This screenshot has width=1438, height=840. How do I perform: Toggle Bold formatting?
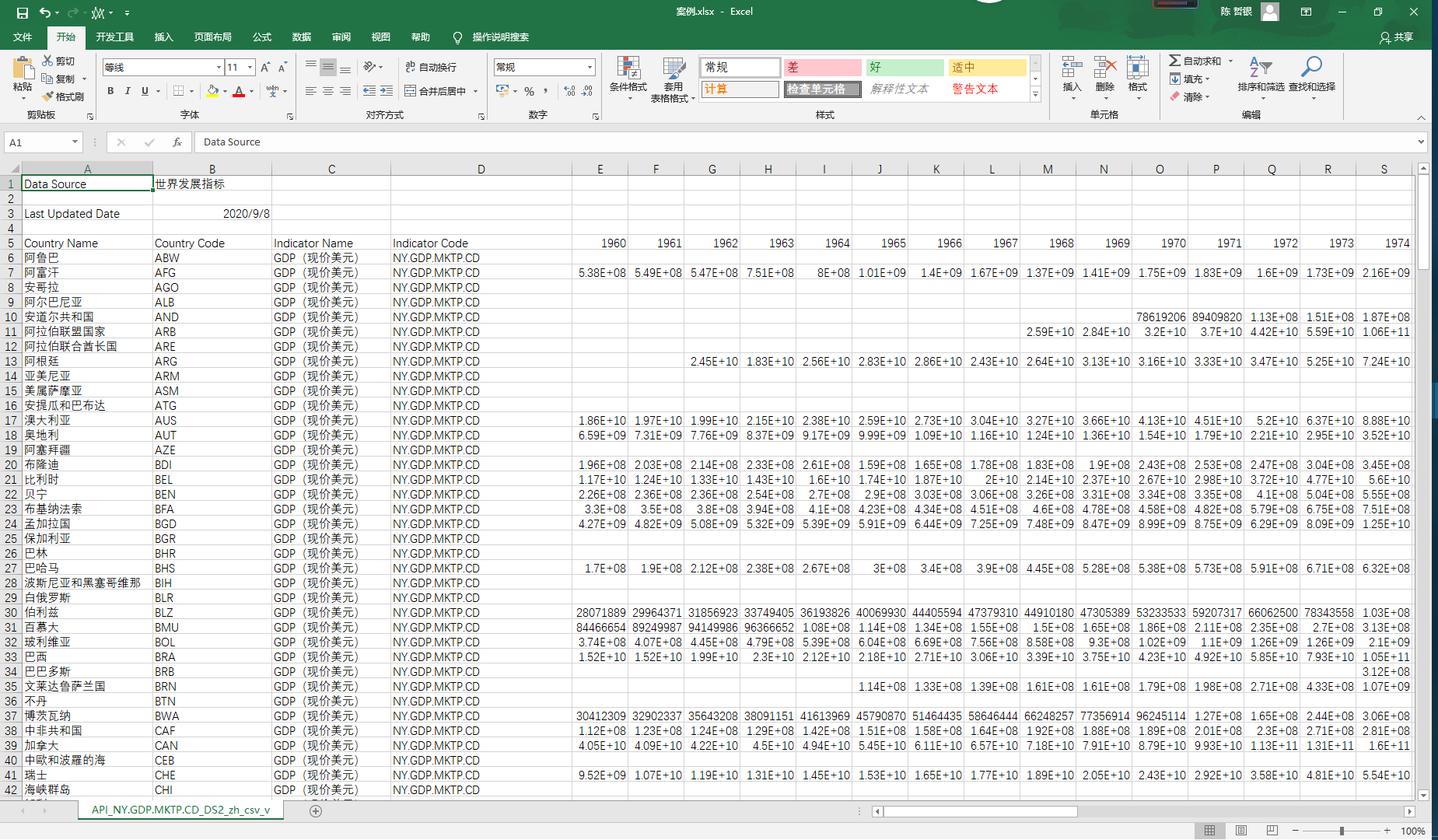[110, 91]
